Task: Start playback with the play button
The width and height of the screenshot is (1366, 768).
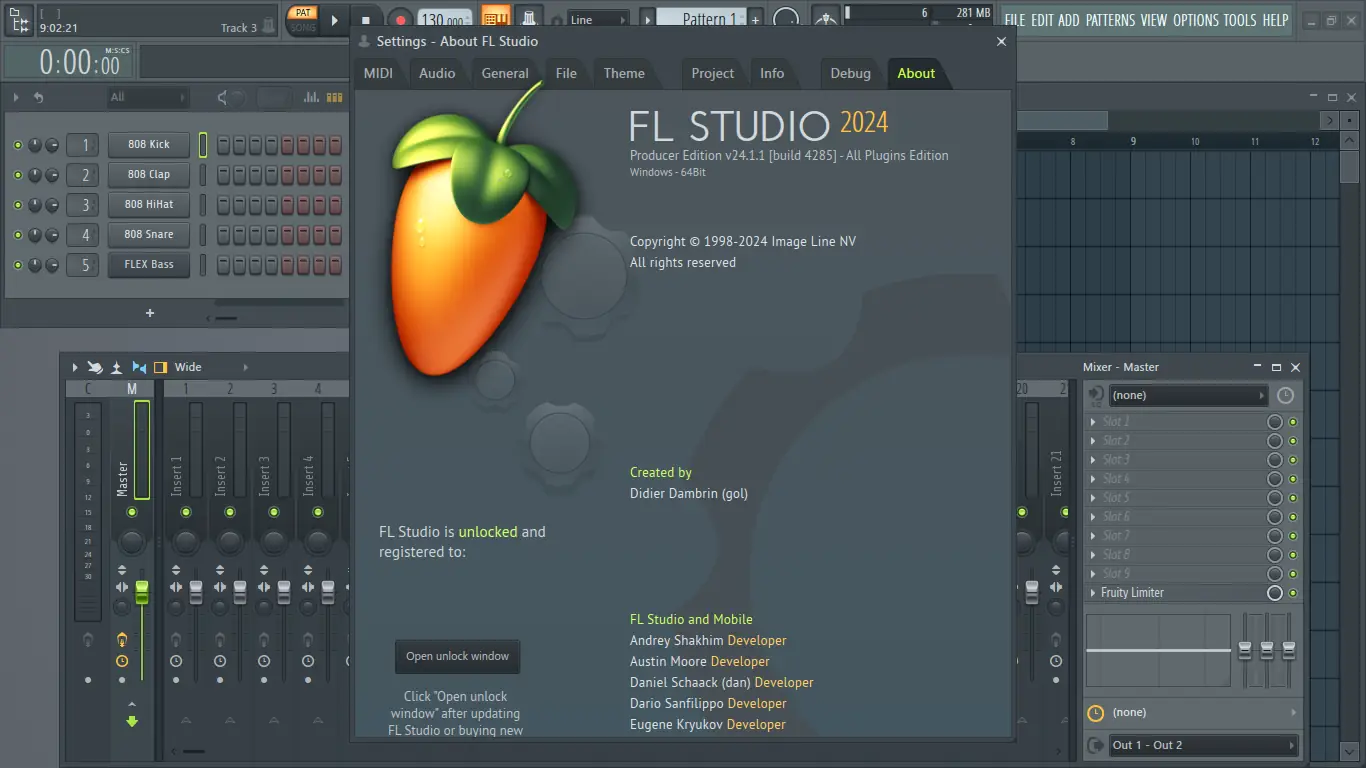Action: tap(335, 20)
